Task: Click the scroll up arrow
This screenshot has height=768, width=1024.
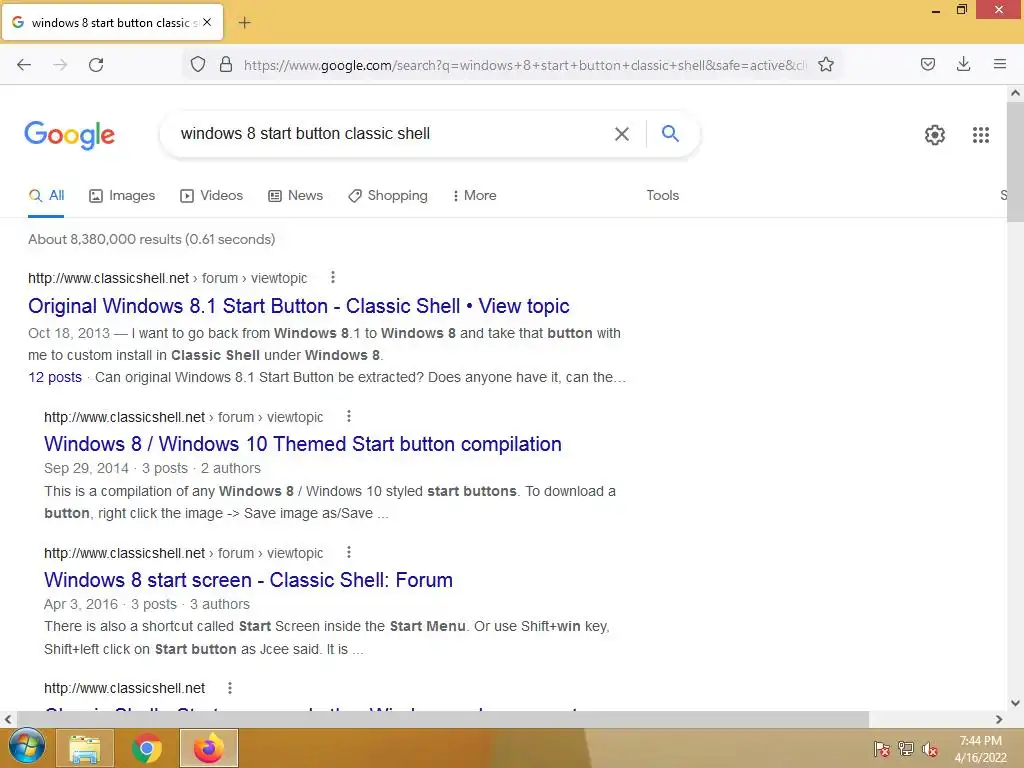Action: click(1015, 93)
